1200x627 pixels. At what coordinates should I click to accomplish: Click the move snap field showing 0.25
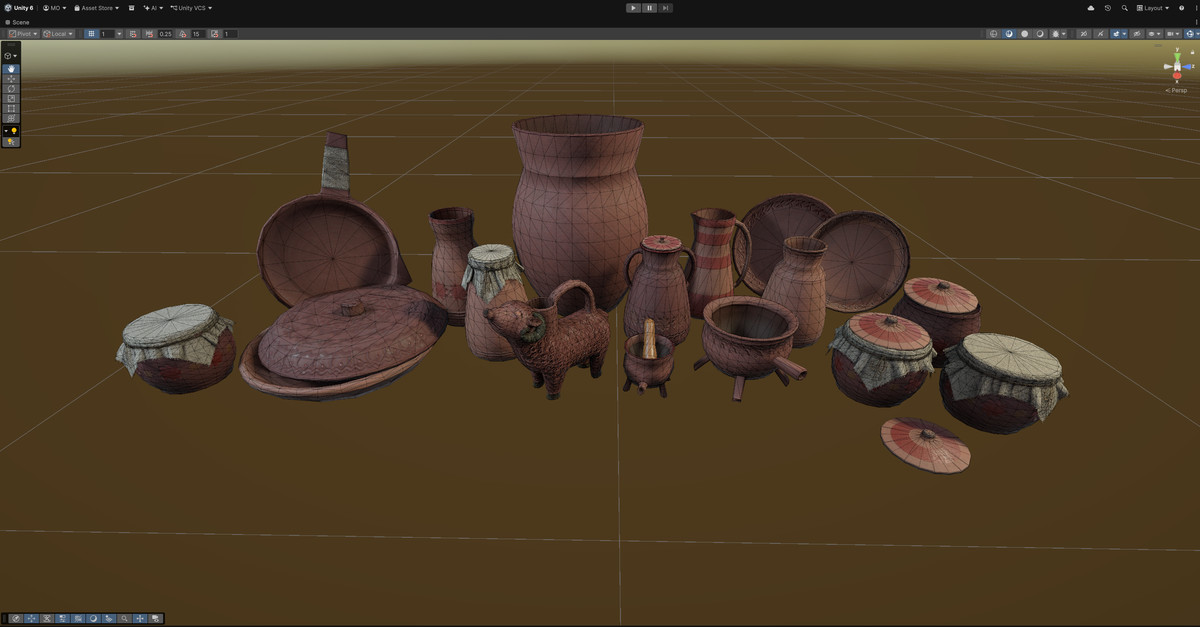(x=165, y=34)
